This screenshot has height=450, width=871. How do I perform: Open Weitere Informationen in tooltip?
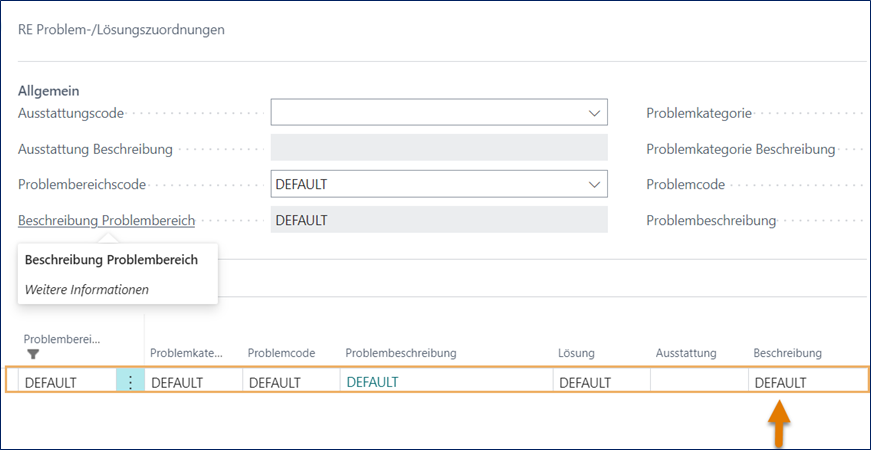(x=87, y=290)
